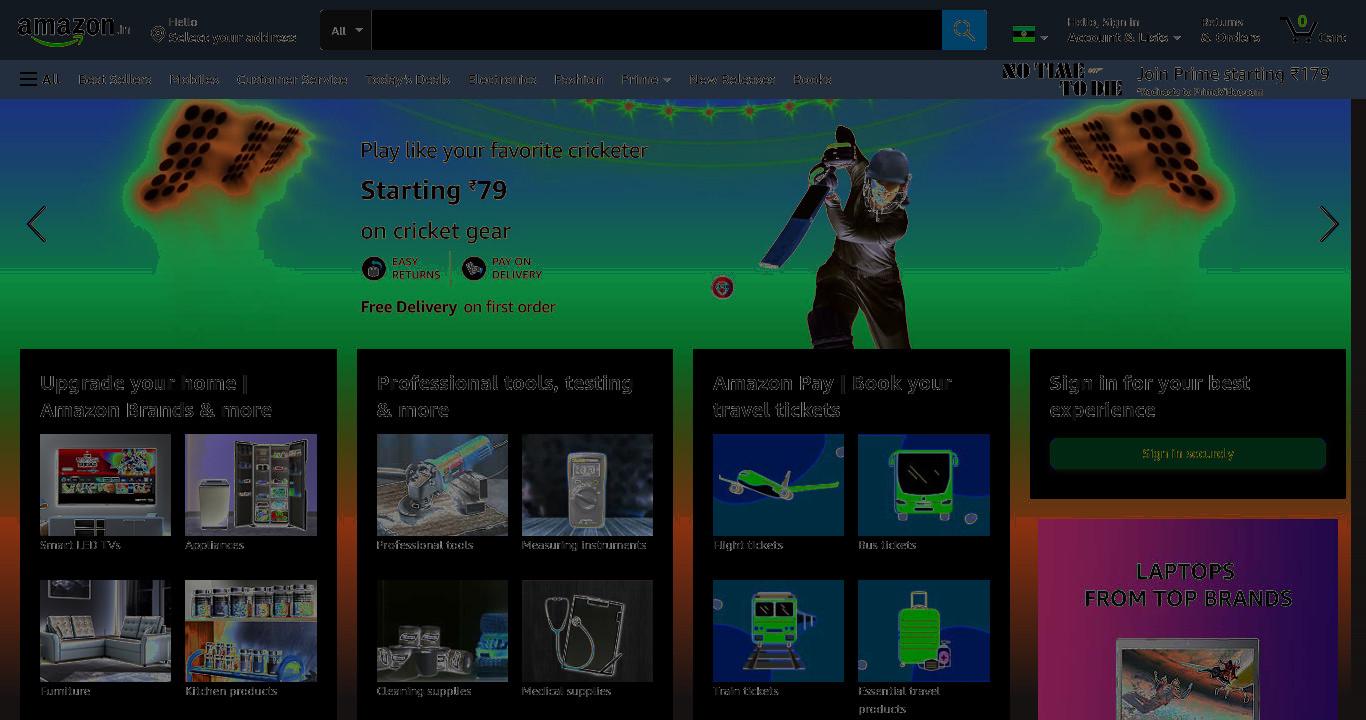Image resolution: width=1366 pixels, height=720 pixels.
Task: Click the Easy Returns icon
Action: pos(373,268)
